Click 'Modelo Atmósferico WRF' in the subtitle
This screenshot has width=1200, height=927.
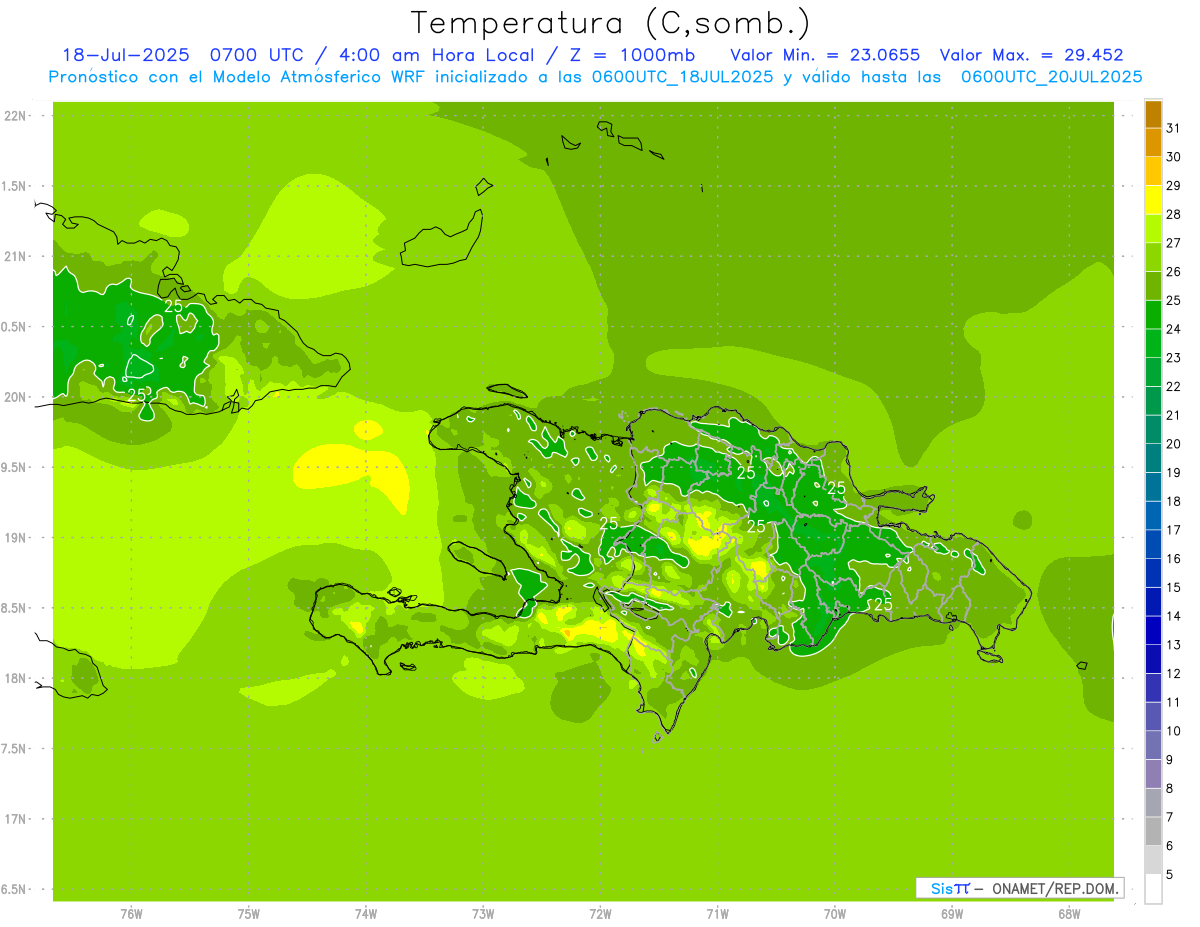[x=318, y=77]
